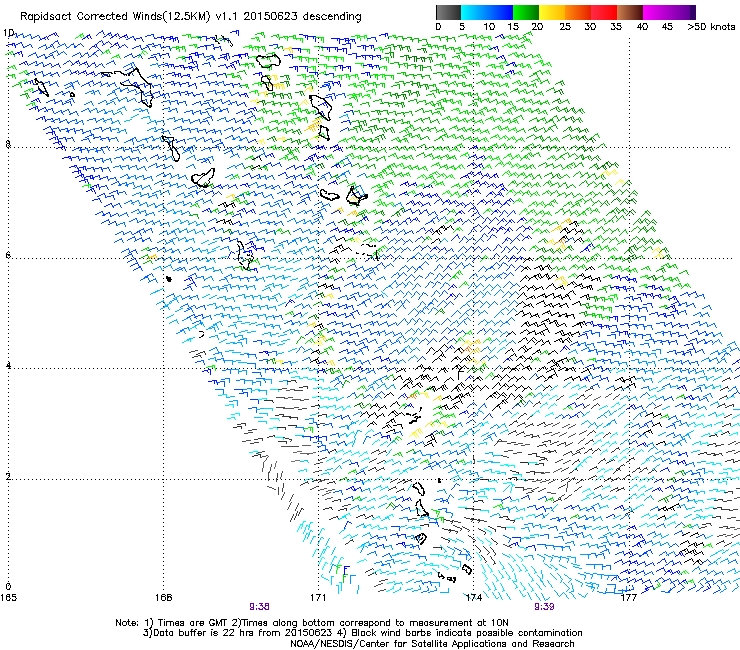Click the latitude label '4' on left axis
This screenshot has height=650, width=740.
coord(8,365)
